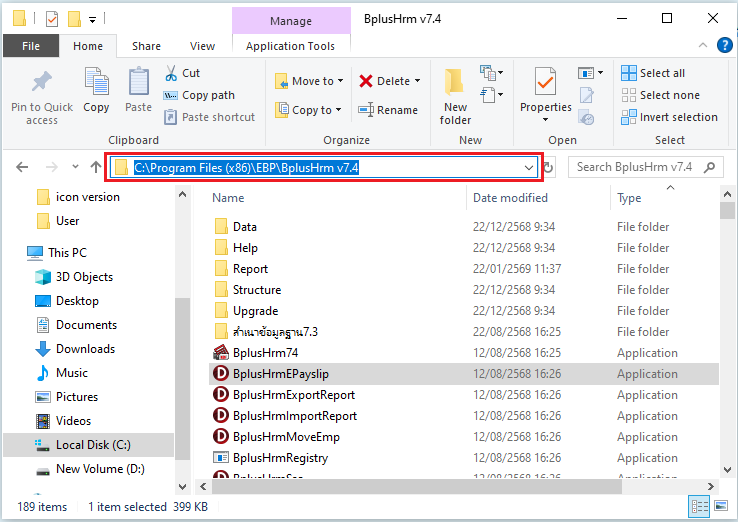Click the red Delete X icon
Viewport: 738px width, 522px height.
(x=366, y=81)
